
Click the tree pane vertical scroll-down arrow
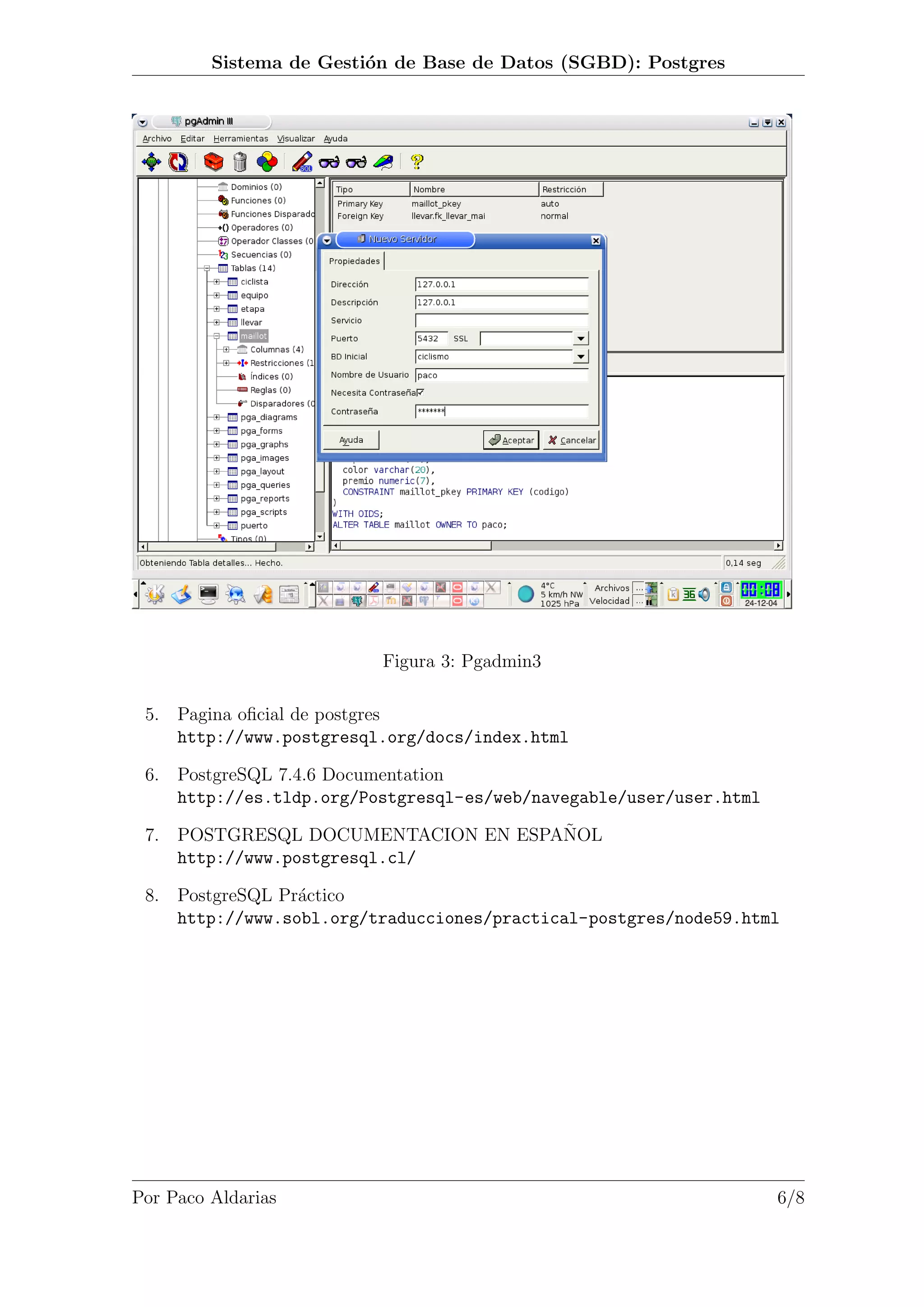pos(320,537)
